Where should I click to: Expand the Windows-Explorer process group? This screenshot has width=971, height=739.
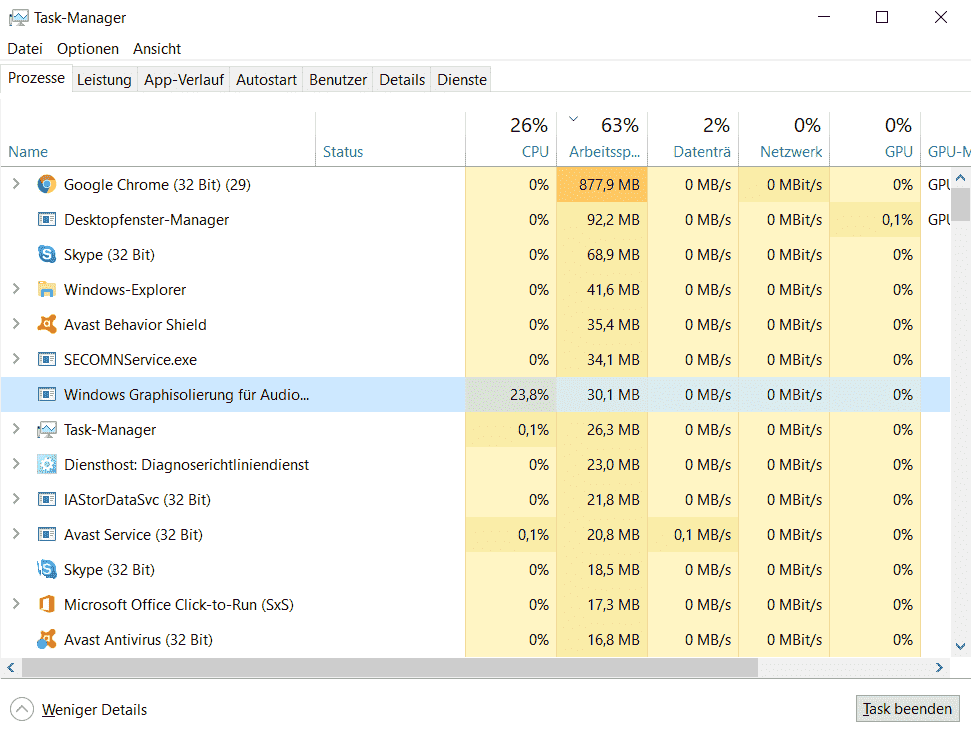click(16, 289)
